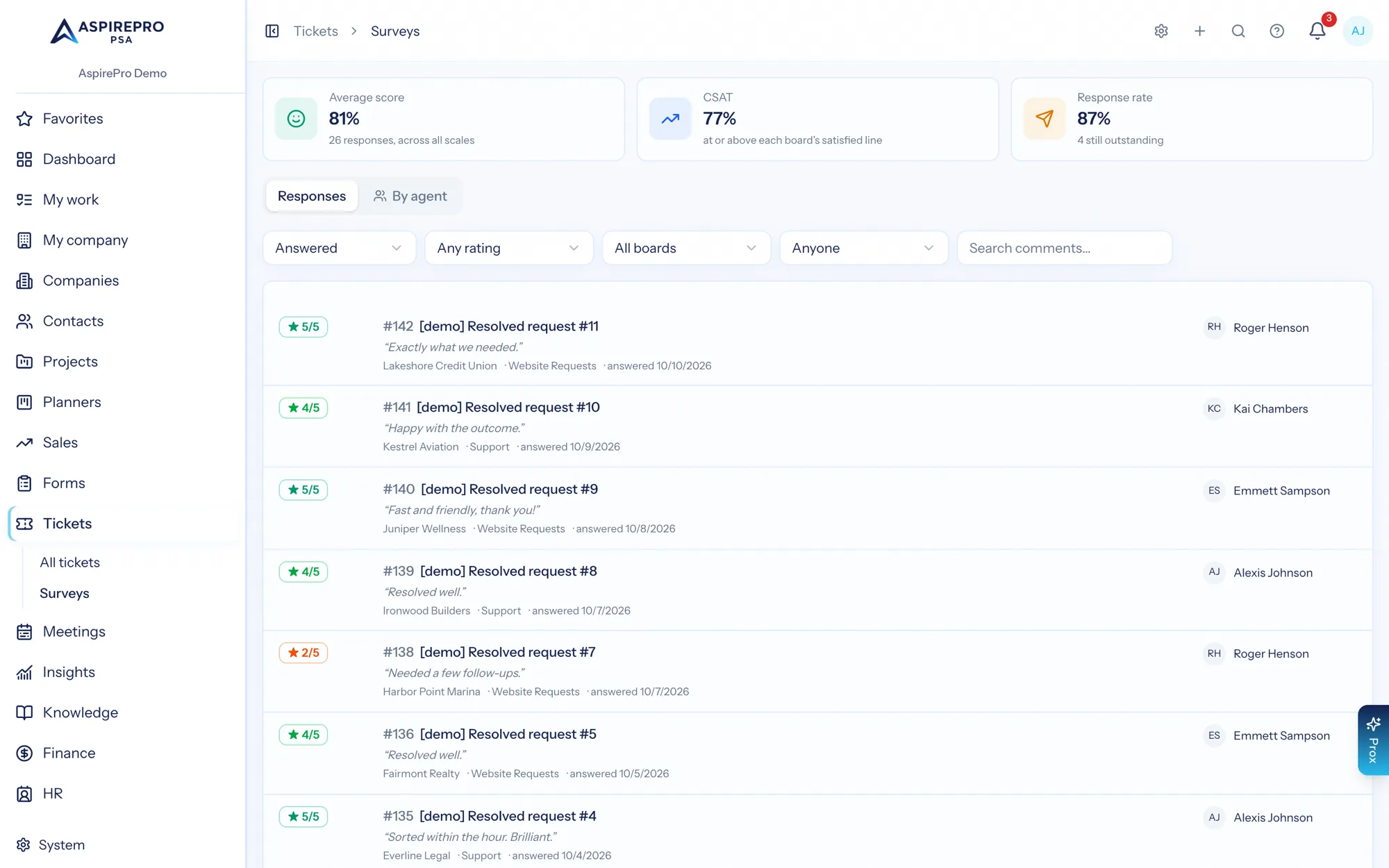Image resolution: width=1389 pixels, height=868 pixels.
Task: Click the Tickets ticket icon
Action: point(24,524)
